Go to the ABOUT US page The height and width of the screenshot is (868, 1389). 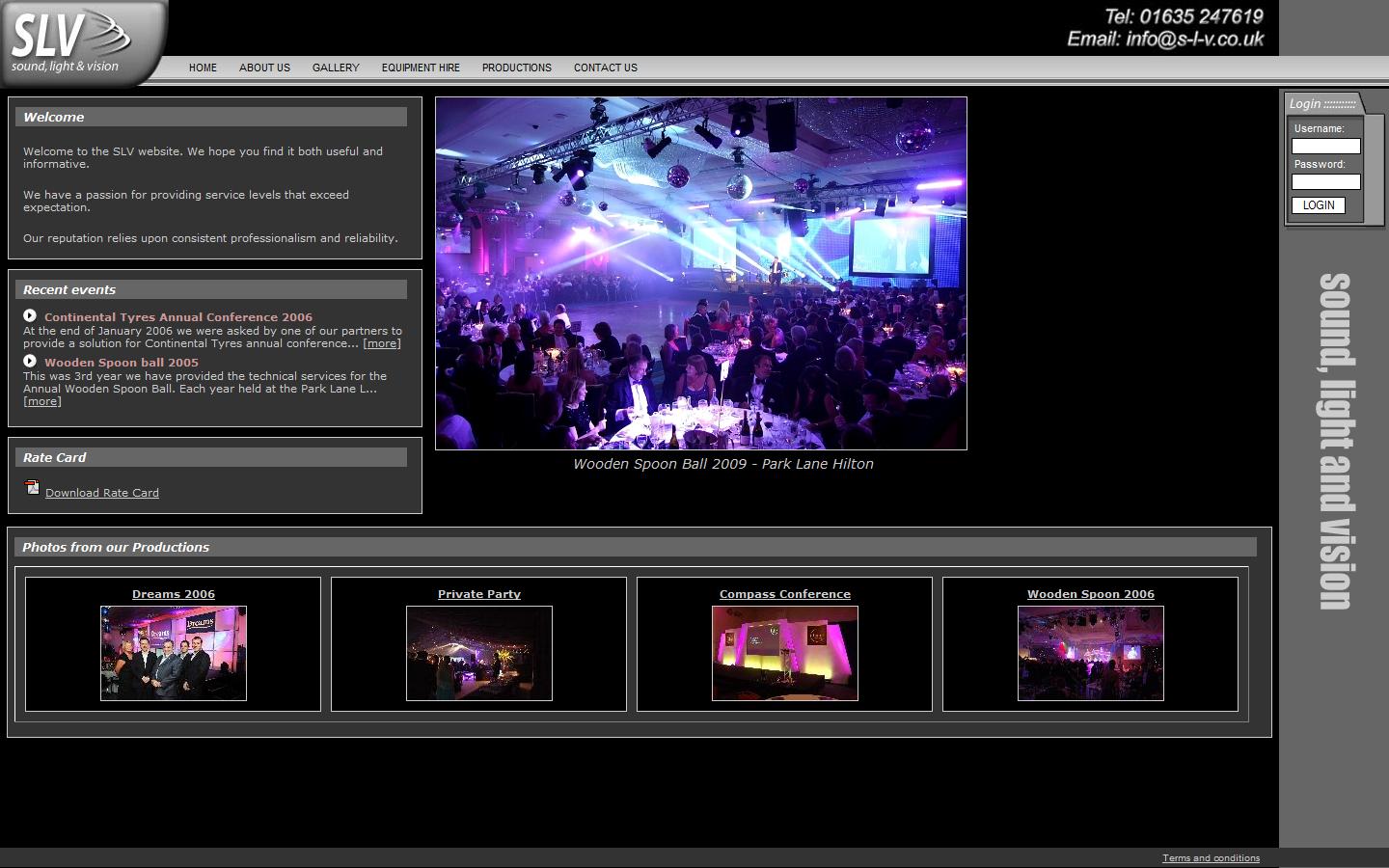click(x=264, y=68)
